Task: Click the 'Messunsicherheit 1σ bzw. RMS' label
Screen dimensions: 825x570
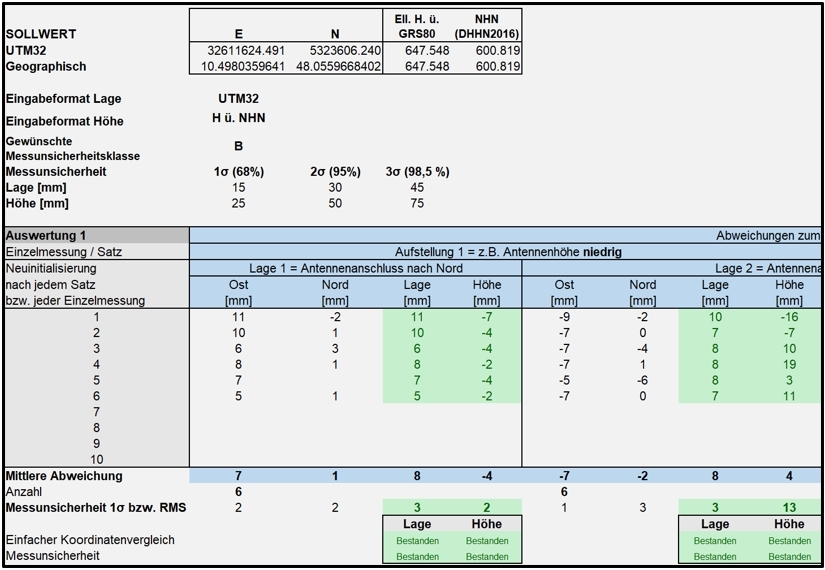Action: point(96,508)
